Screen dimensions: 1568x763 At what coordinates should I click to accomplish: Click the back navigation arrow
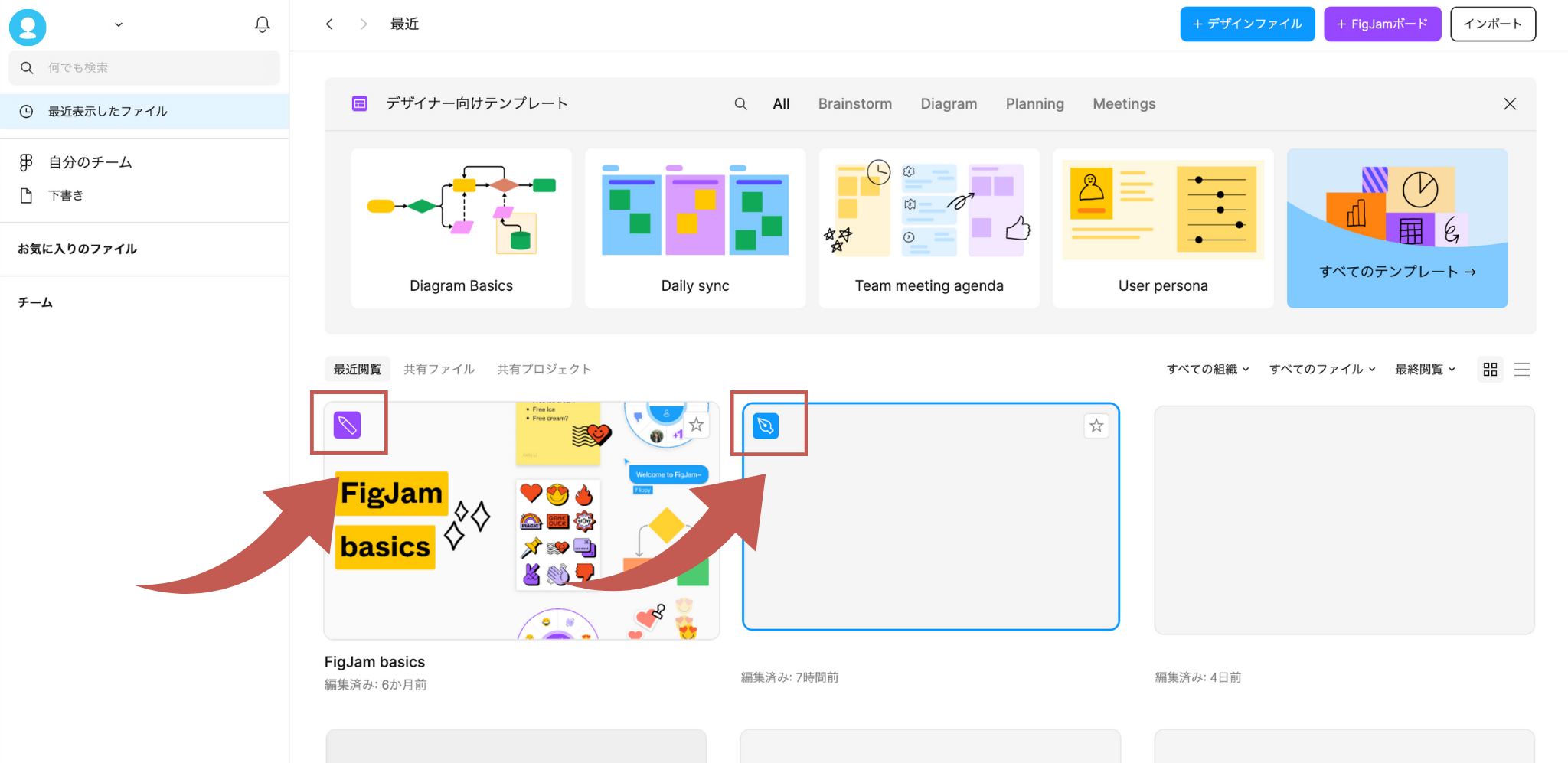click(x=329, y=24)
